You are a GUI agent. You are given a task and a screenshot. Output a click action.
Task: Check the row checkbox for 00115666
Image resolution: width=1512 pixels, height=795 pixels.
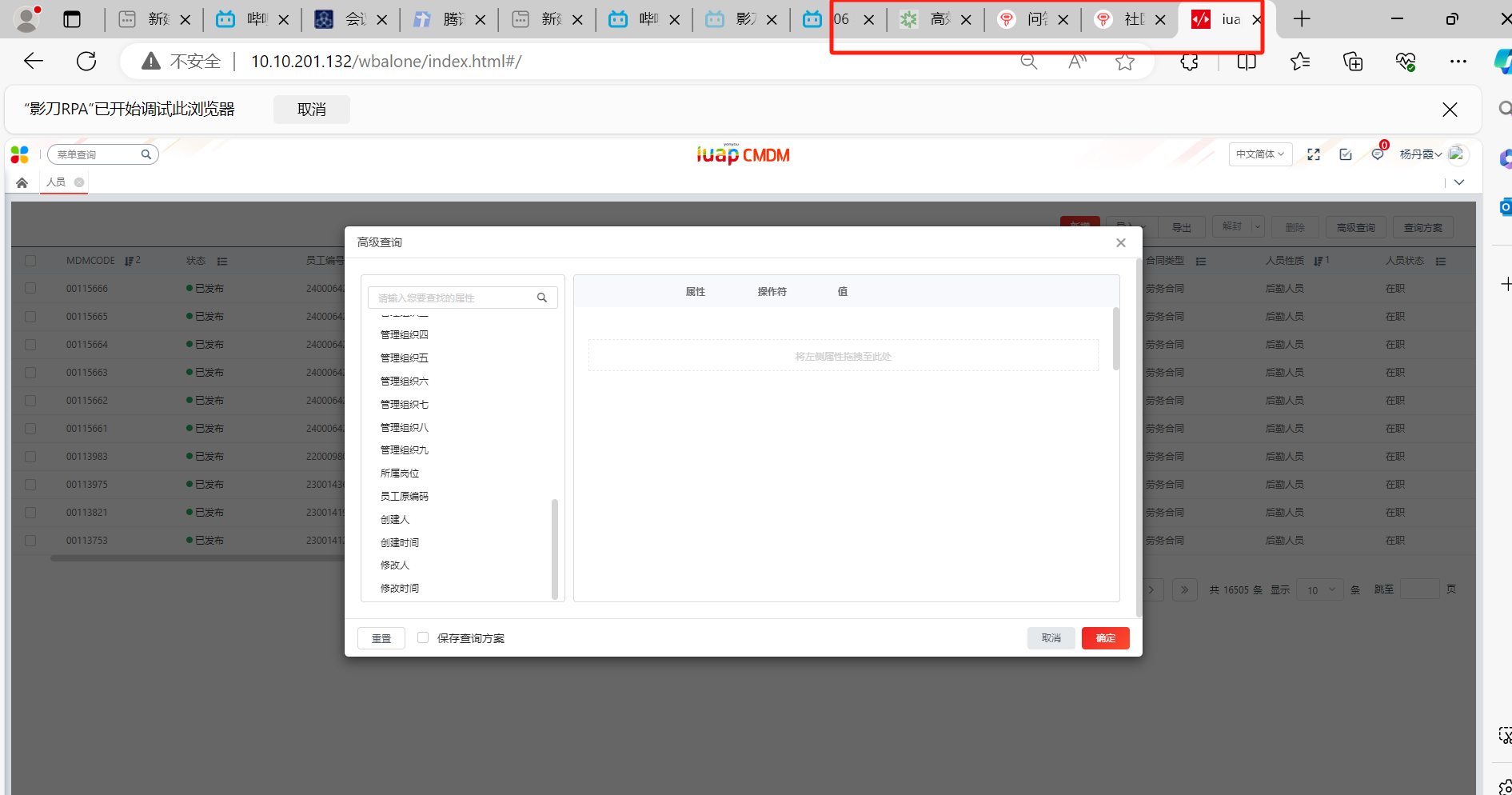(x=30, y=289)
